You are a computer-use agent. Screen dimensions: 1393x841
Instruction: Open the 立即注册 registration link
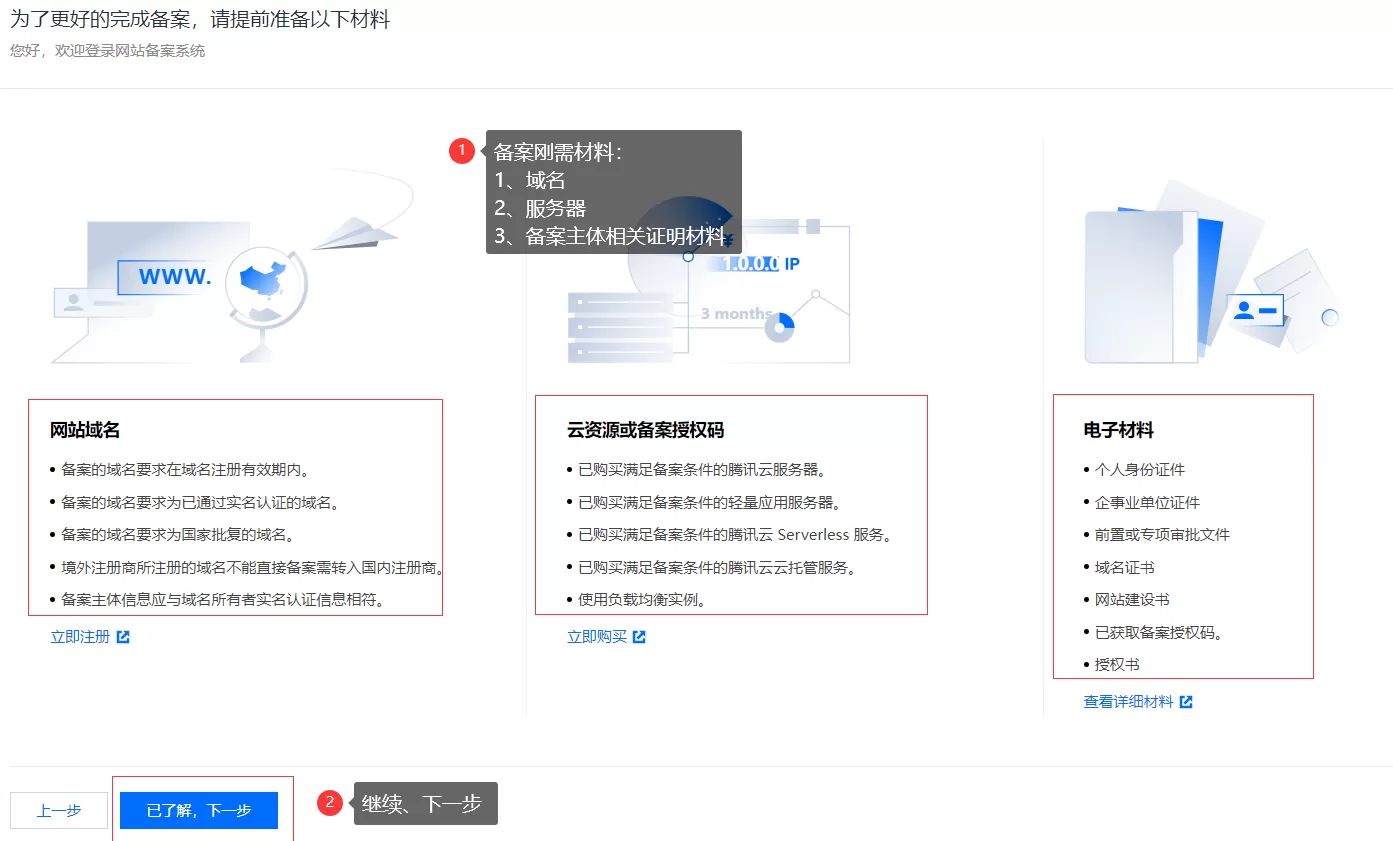[x=80, y=636]
